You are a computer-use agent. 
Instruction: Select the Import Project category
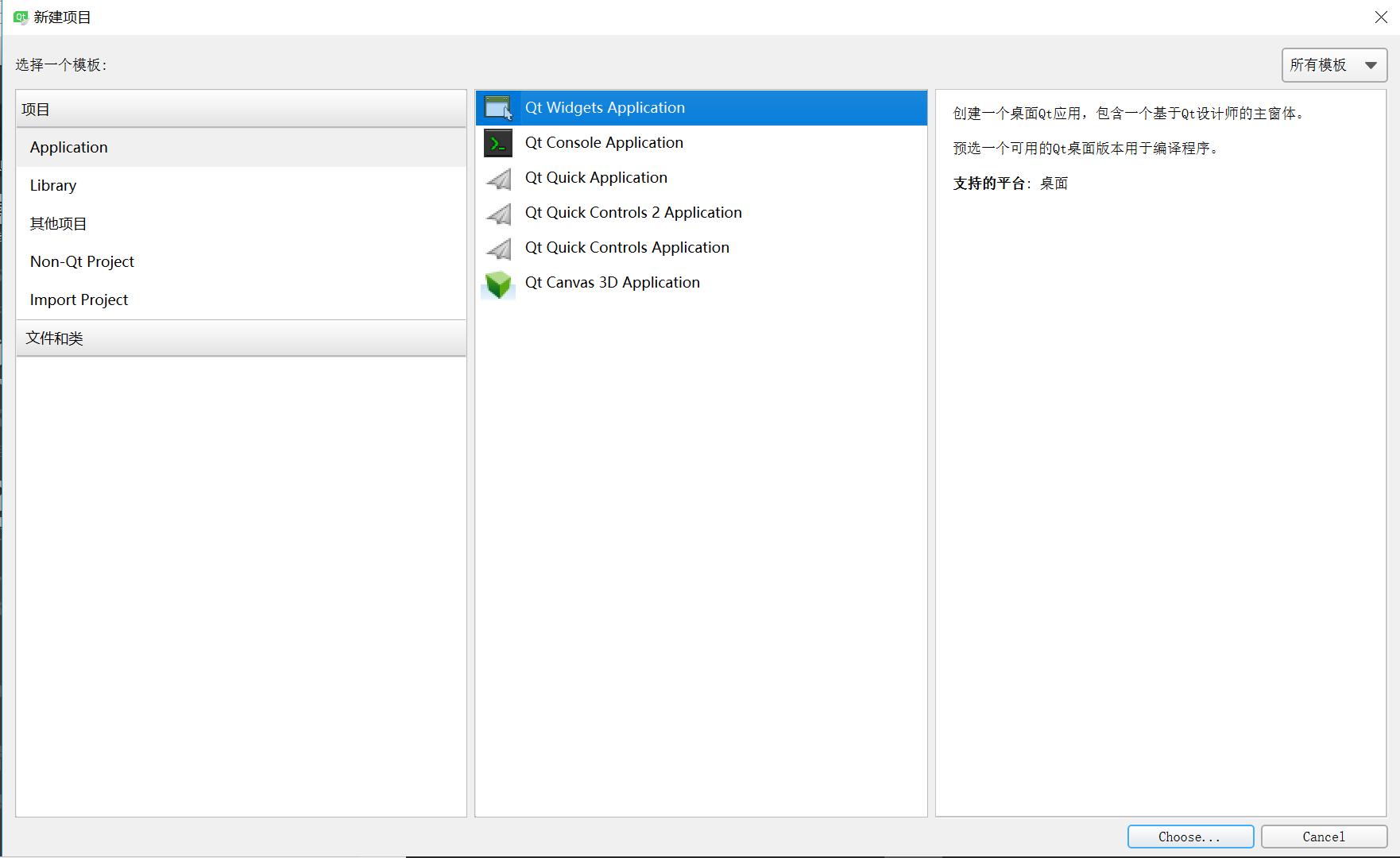[x=241, y=300]
